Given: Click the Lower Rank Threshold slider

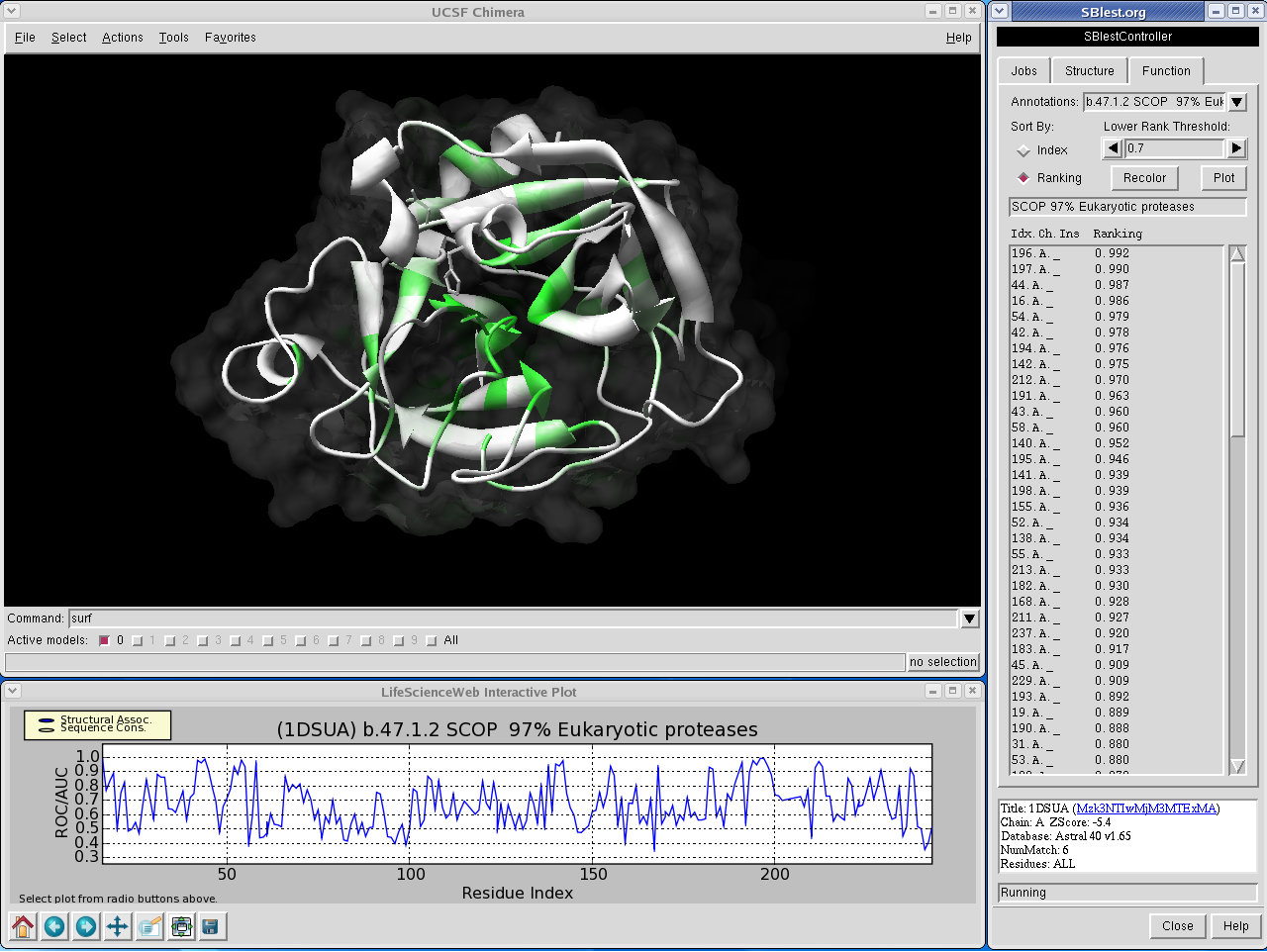Looking at the screenshot, I should (x=1174, y=148).
